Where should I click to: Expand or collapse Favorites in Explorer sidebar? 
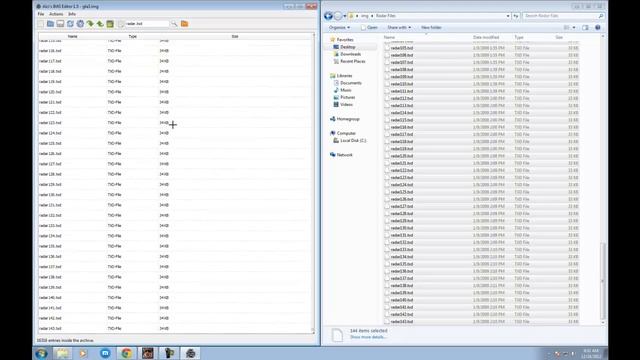tap(344, 40)
